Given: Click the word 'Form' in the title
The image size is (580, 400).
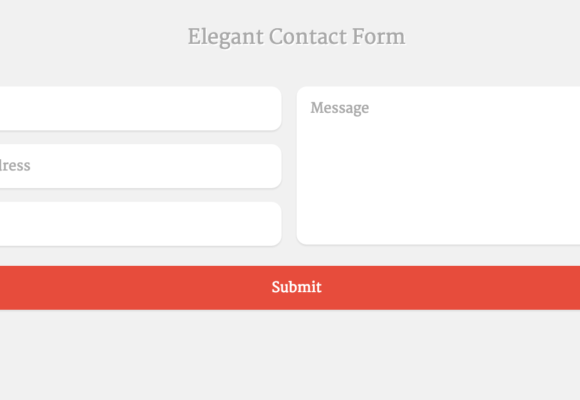Looking at the screenshot, I should click(378, 37).
